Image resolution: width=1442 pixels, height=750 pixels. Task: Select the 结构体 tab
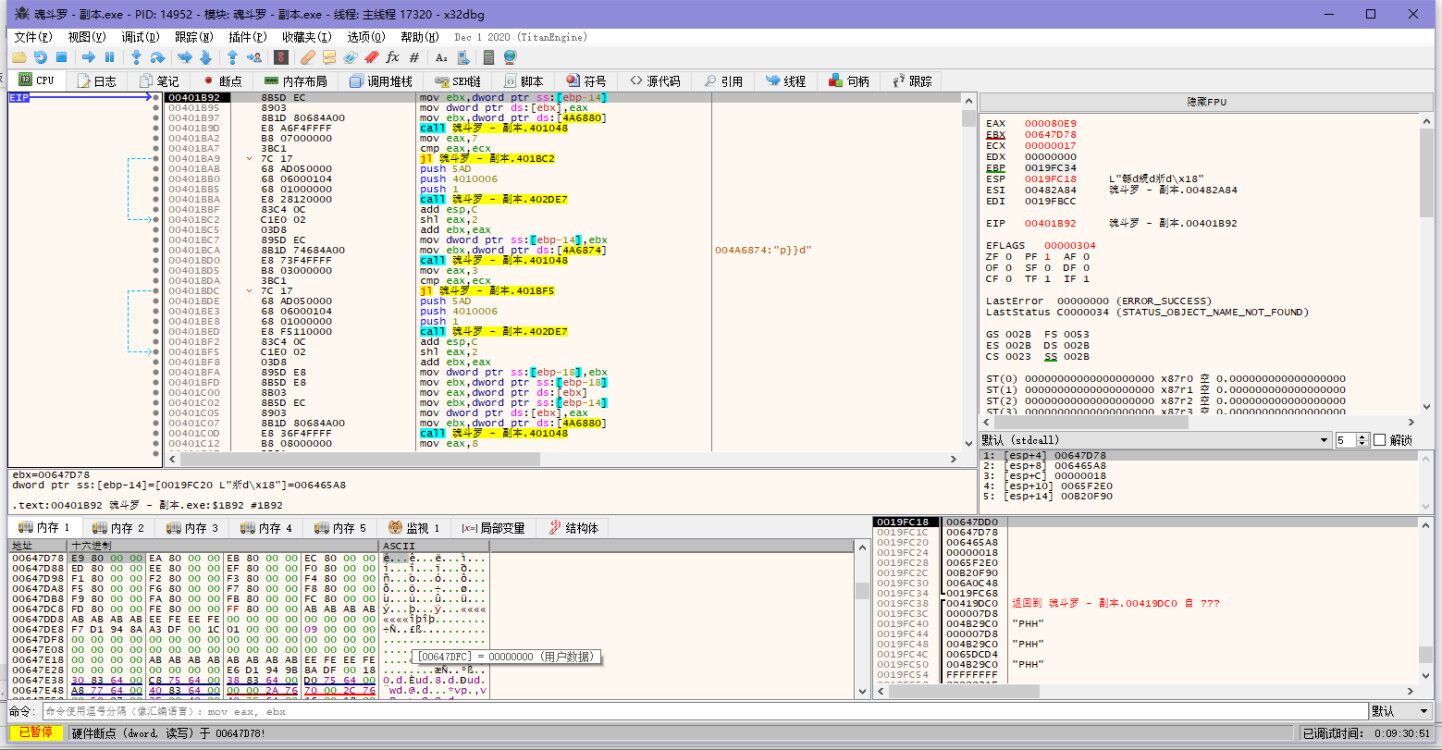[x=574, y=528]
